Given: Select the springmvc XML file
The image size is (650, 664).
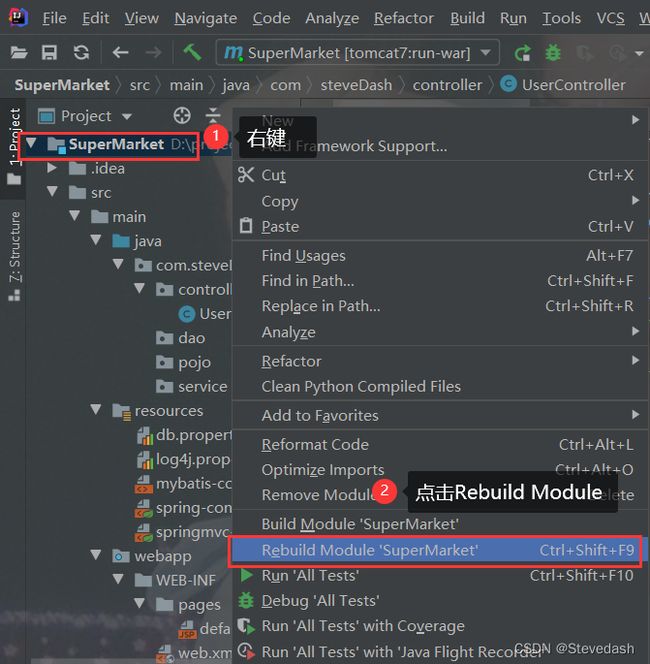Looking at the screenshot, I should click(184, 532).
